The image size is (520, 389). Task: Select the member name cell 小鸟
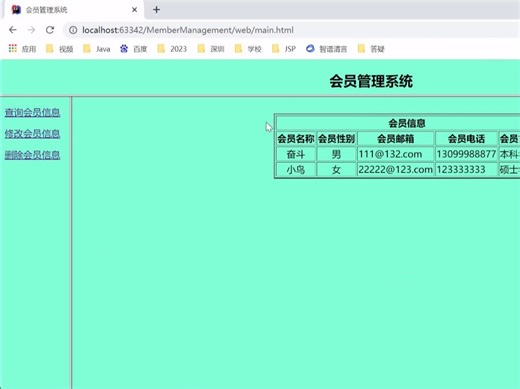(296, 170)
